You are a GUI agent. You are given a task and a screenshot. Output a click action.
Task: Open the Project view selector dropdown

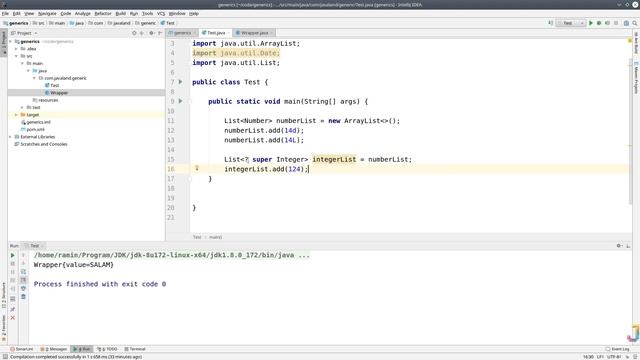(x=24, y=33)
